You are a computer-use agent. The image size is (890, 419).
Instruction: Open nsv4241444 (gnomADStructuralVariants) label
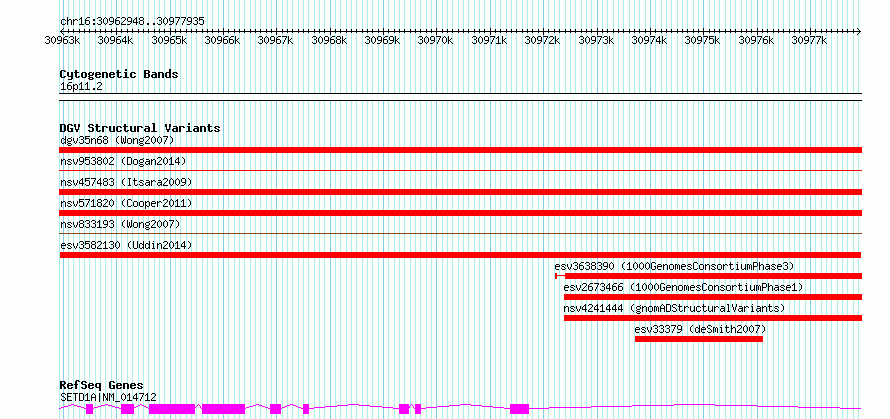pyautogui.click(x=674, y=308)
